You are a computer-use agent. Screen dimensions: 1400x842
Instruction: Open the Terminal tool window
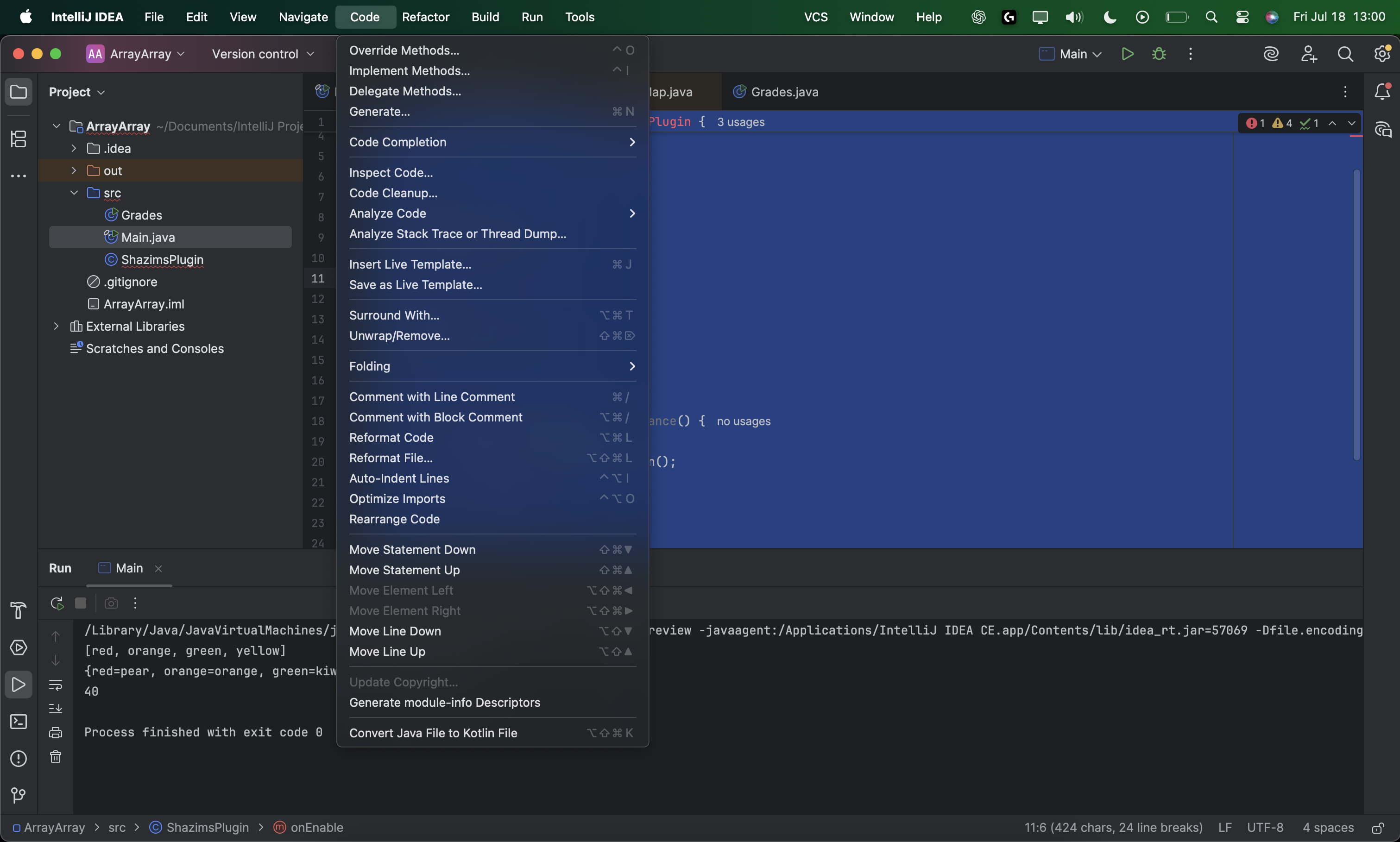[x=19, y=722]
